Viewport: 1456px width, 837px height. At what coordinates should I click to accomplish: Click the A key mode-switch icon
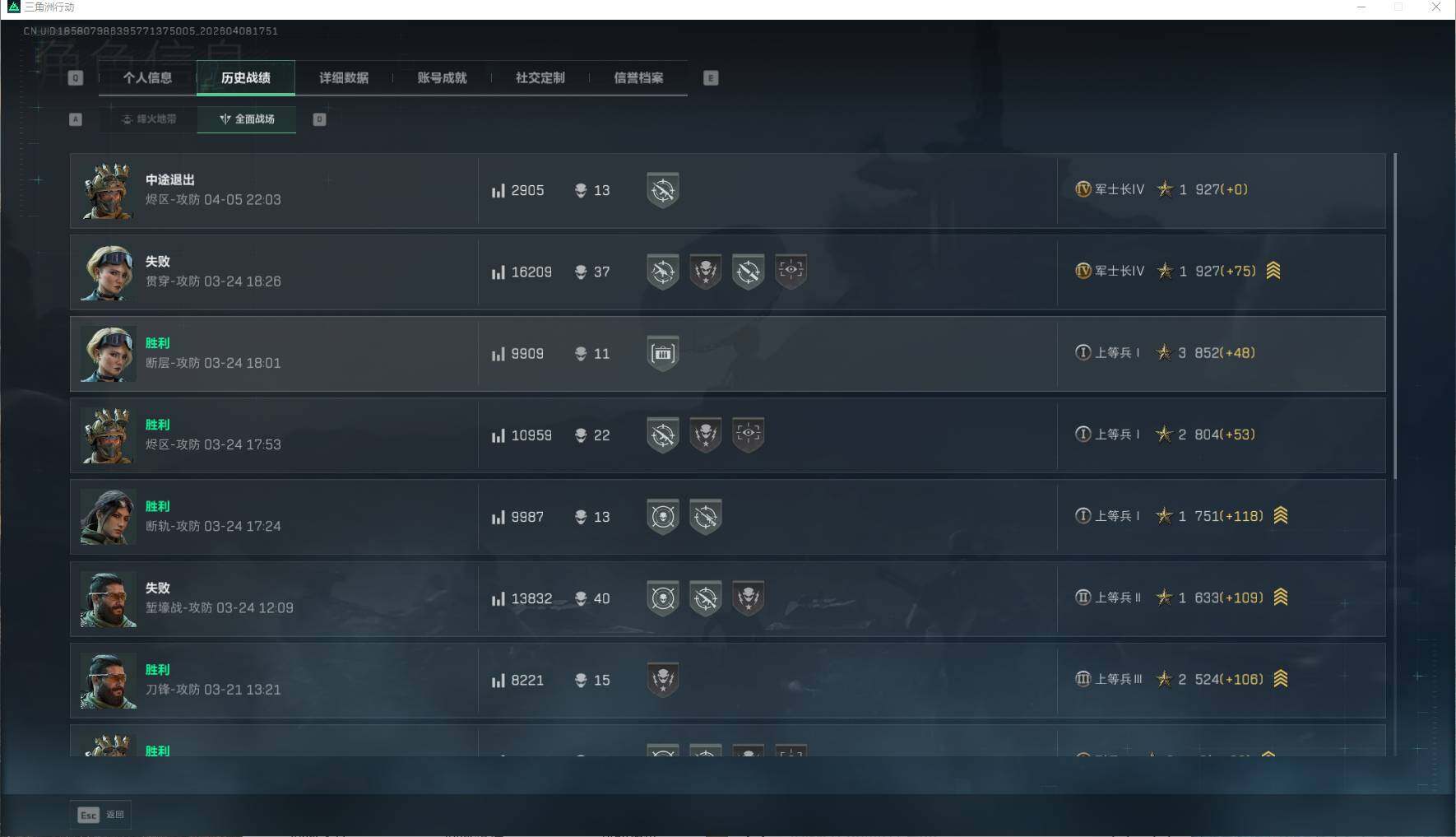pyautogui.click(x=76, y=119)
